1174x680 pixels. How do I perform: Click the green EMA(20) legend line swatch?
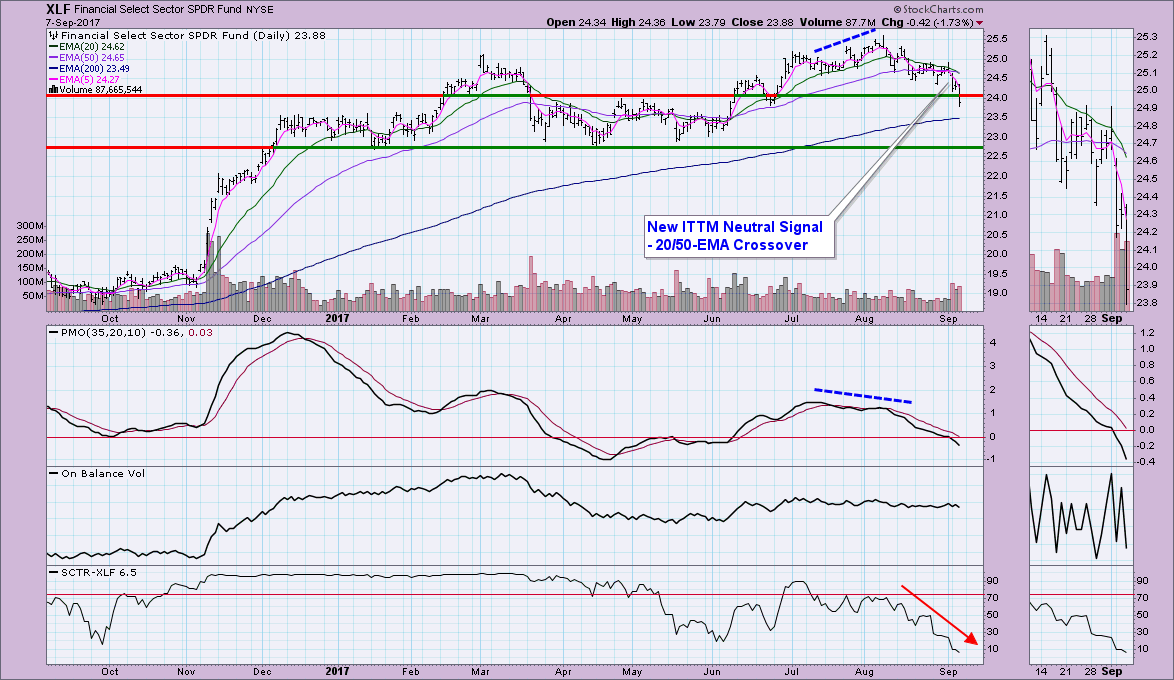click(x=52, y=46)
